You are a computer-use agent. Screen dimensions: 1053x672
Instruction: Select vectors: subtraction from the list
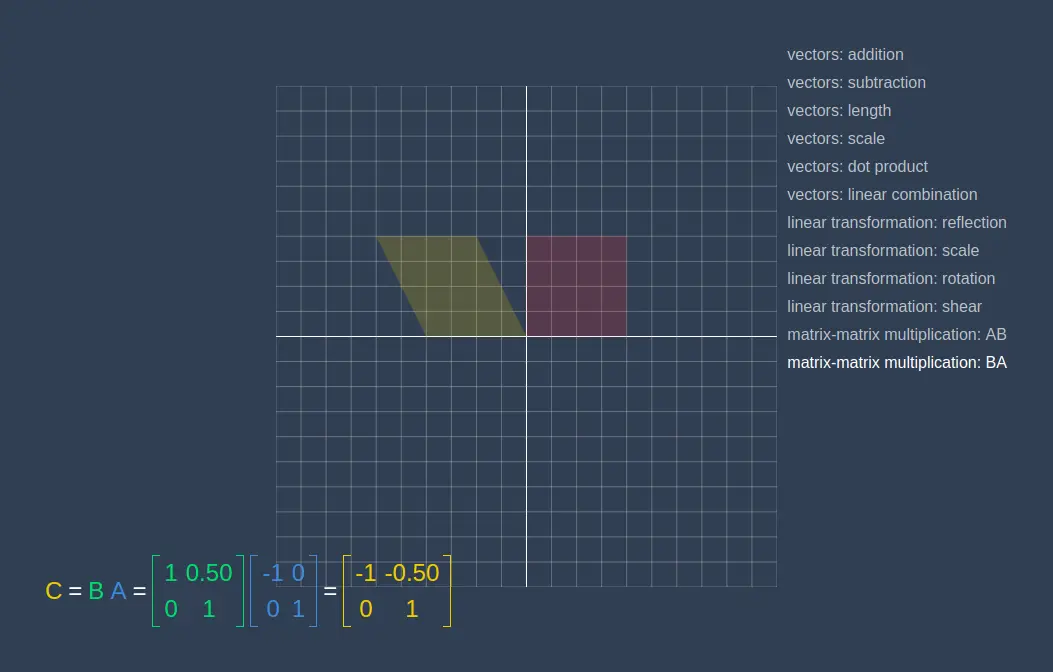pyautogui.click(x=856, y=83)
